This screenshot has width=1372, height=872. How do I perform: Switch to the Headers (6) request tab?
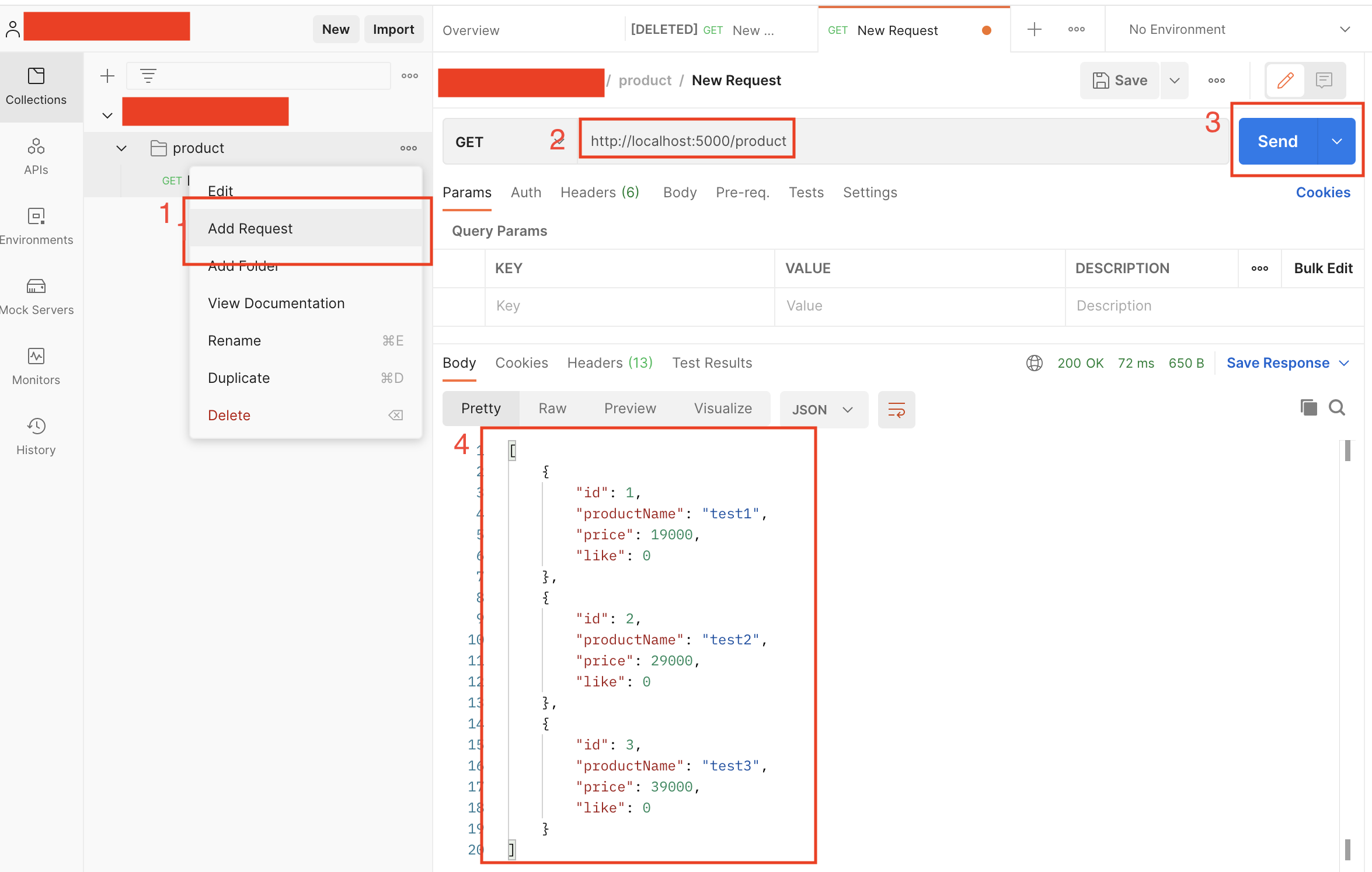tap(600, 193)
